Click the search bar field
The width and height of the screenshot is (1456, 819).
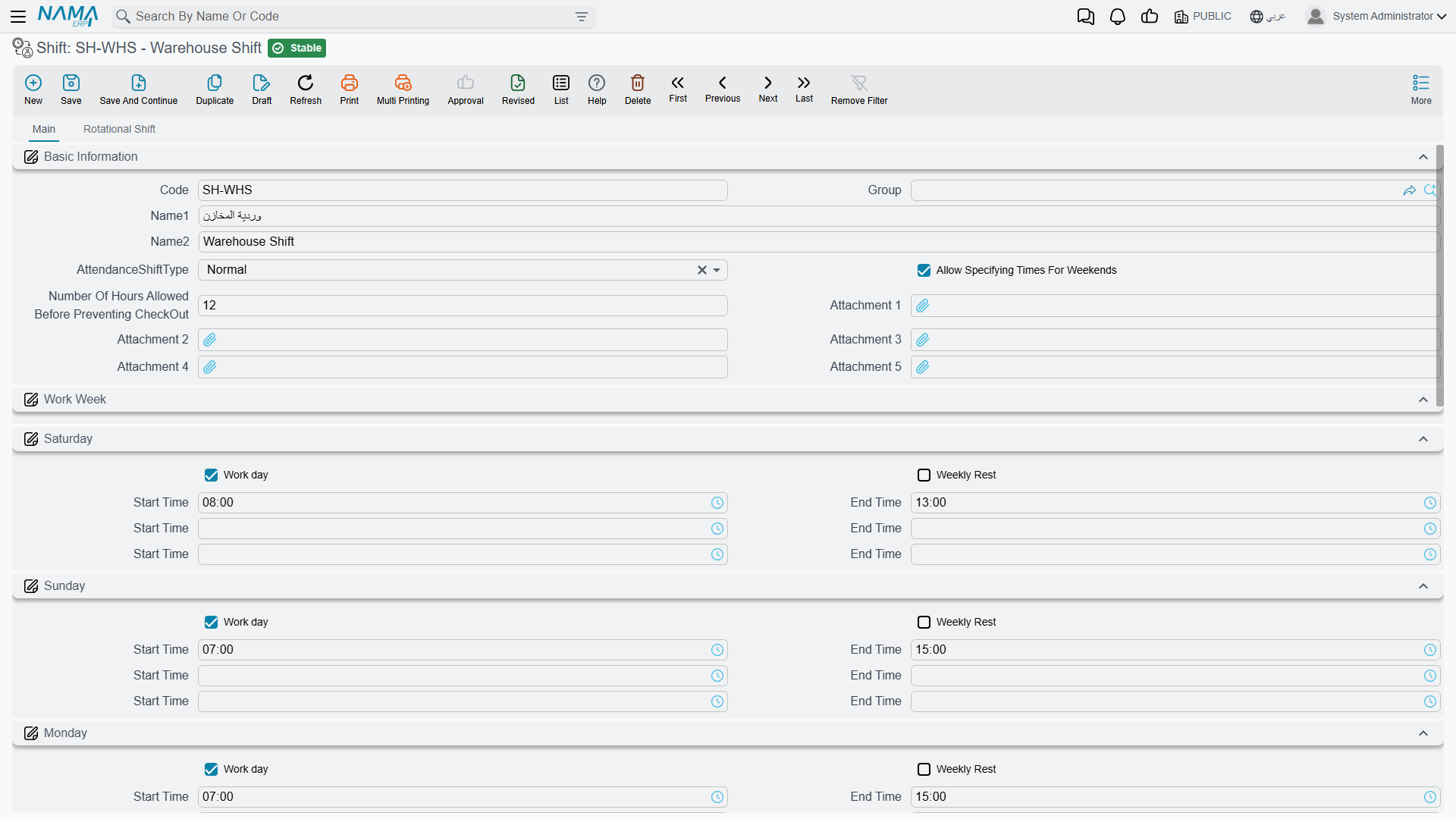point(353,16)
